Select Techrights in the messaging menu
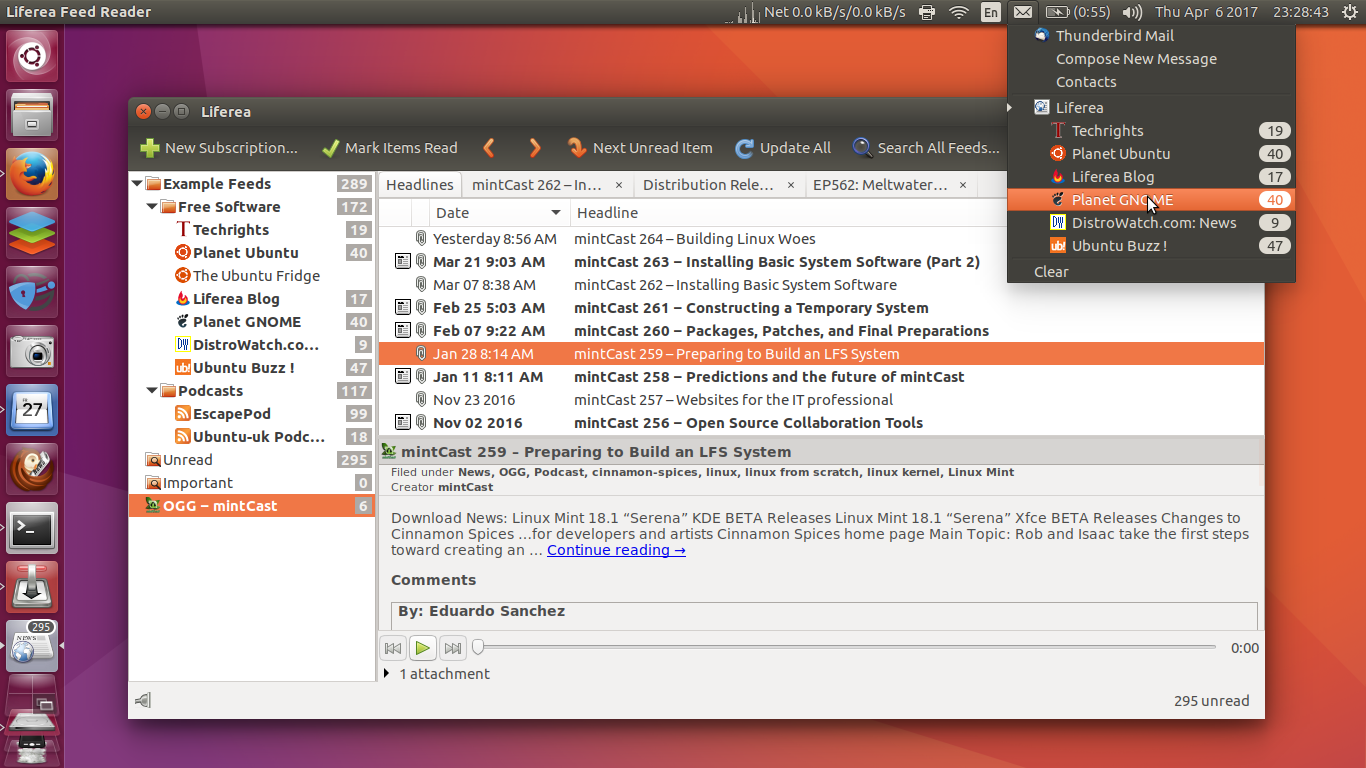The height and width of the screenshot is (768, 1366). tap(1151, 131)
